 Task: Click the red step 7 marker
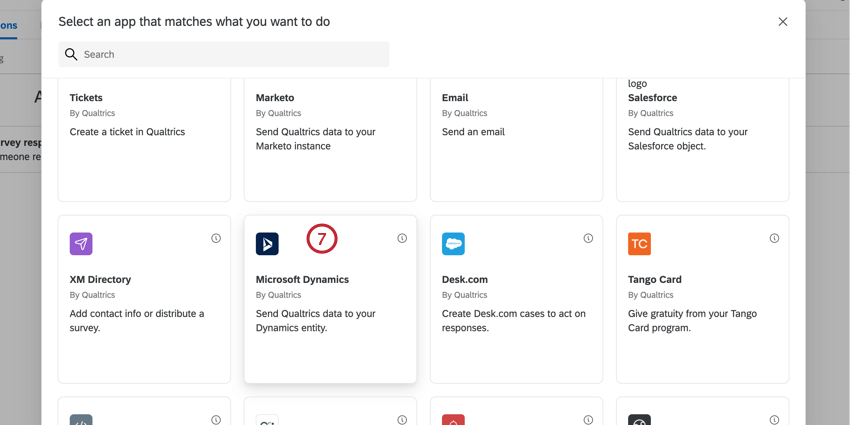pyautogui.click(x=322, y=239)
